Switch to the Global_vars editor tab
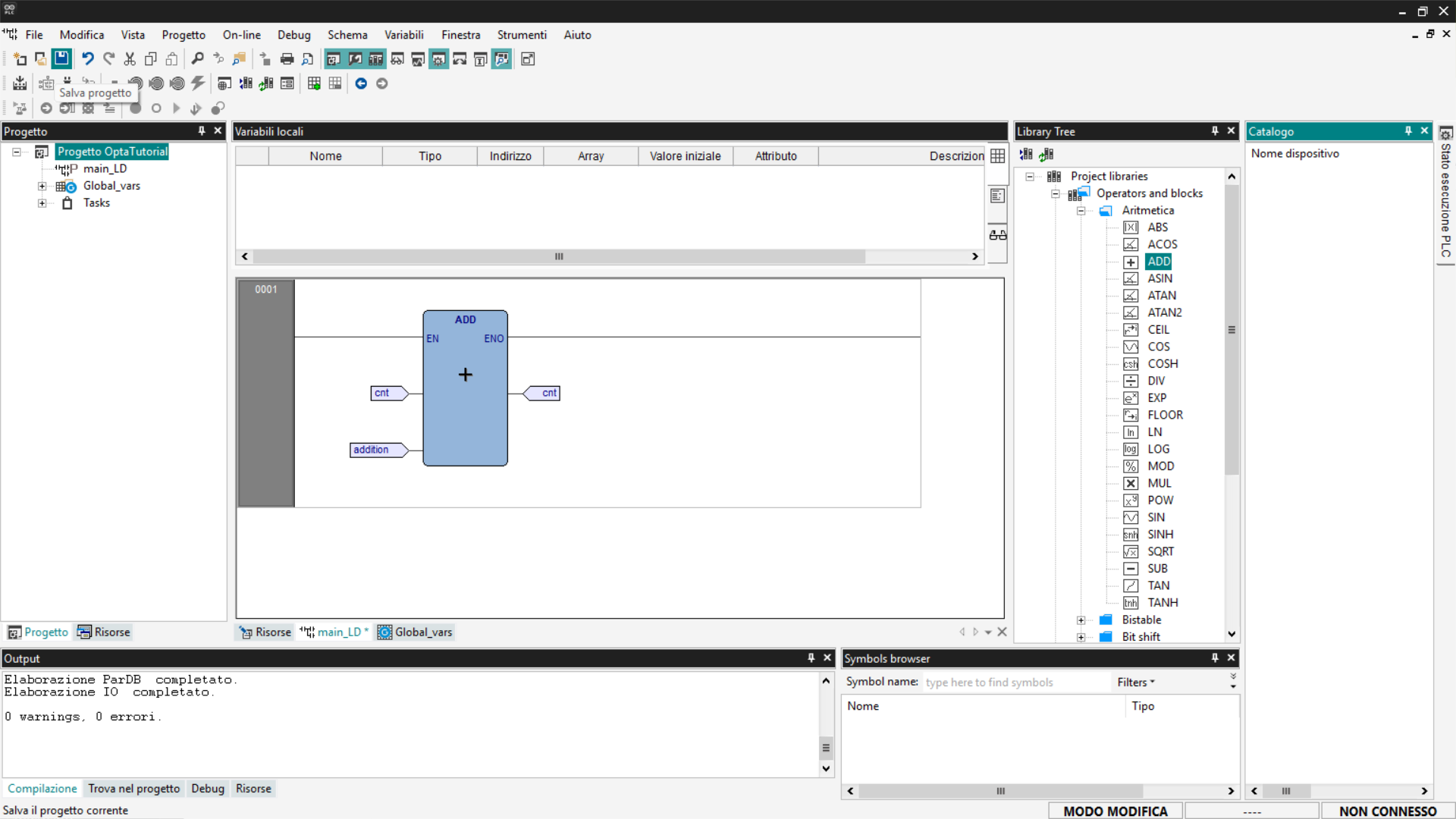 pyautogui.click(x=416, y=632)
